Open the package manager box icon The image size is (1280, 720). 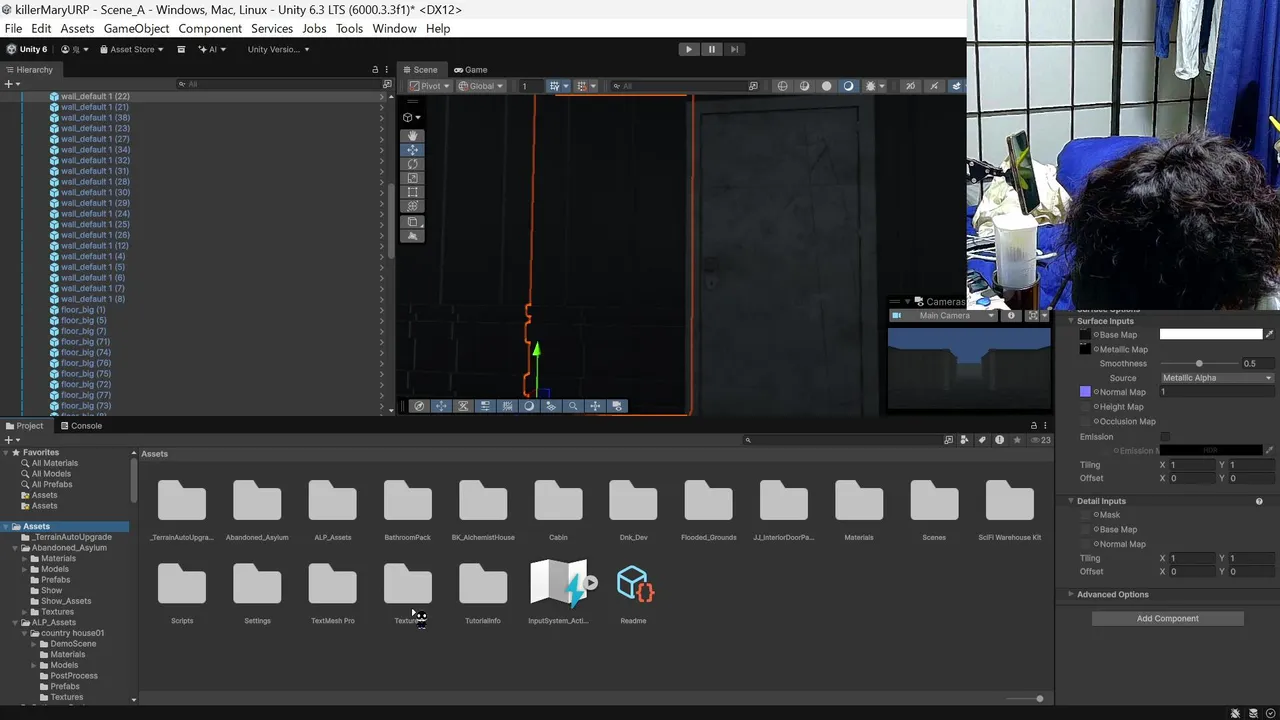coord(181,49)
